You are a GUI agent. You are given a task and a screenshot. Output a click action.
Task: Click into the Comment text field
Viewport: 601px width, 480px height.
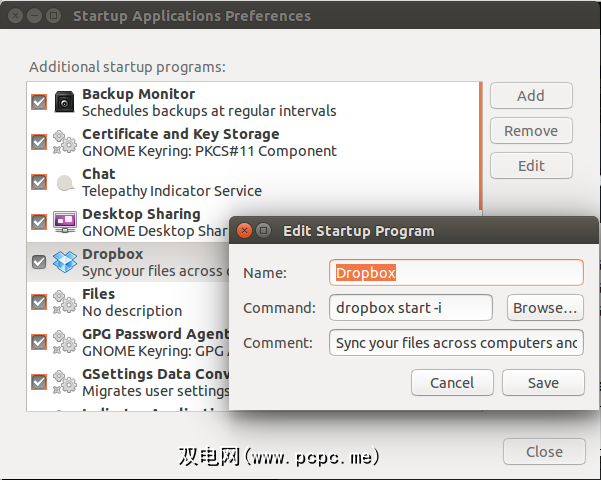[x=456, y=343]
